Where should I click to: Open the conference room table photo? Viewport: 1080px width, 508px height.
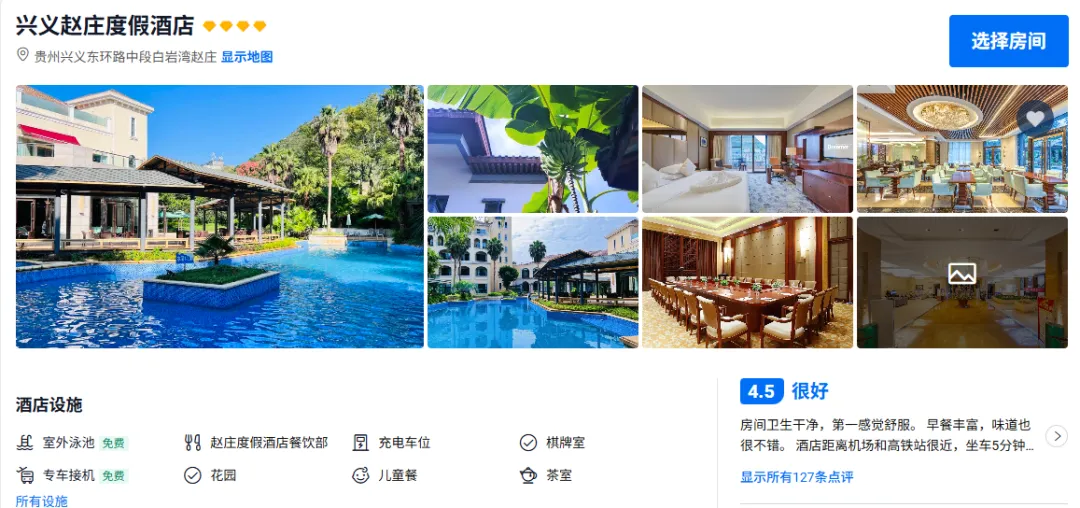747,282
